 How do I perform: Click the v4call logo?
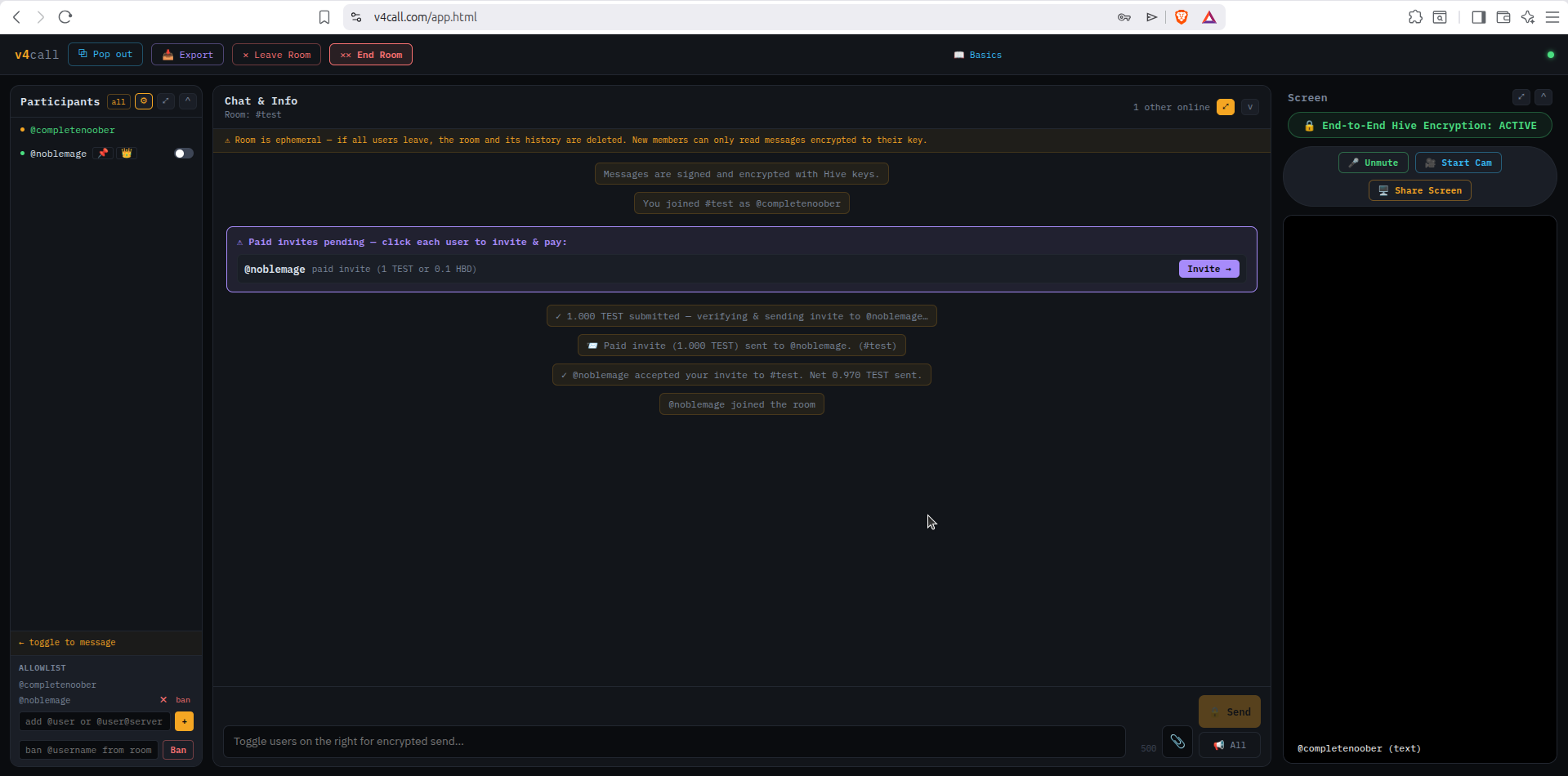click(x=37, y=55)
